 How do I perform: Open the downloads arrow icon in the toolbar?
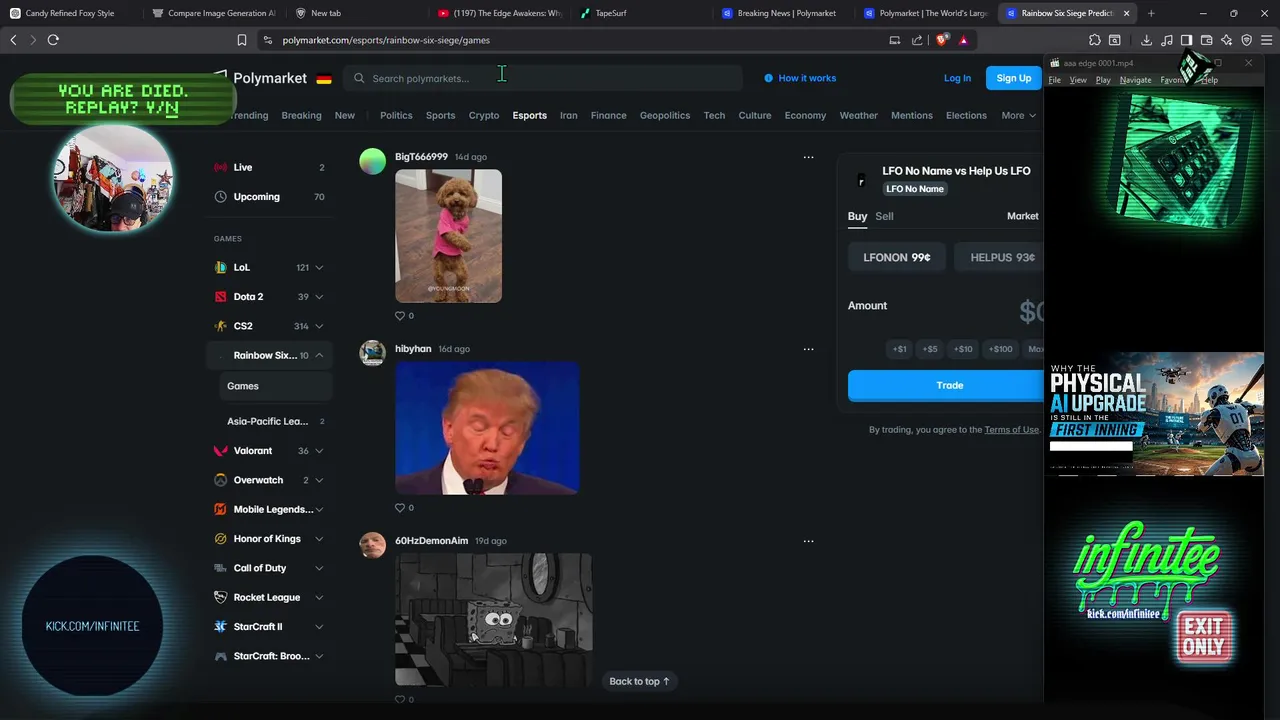pyautogui.click(x=1146, y=40)
